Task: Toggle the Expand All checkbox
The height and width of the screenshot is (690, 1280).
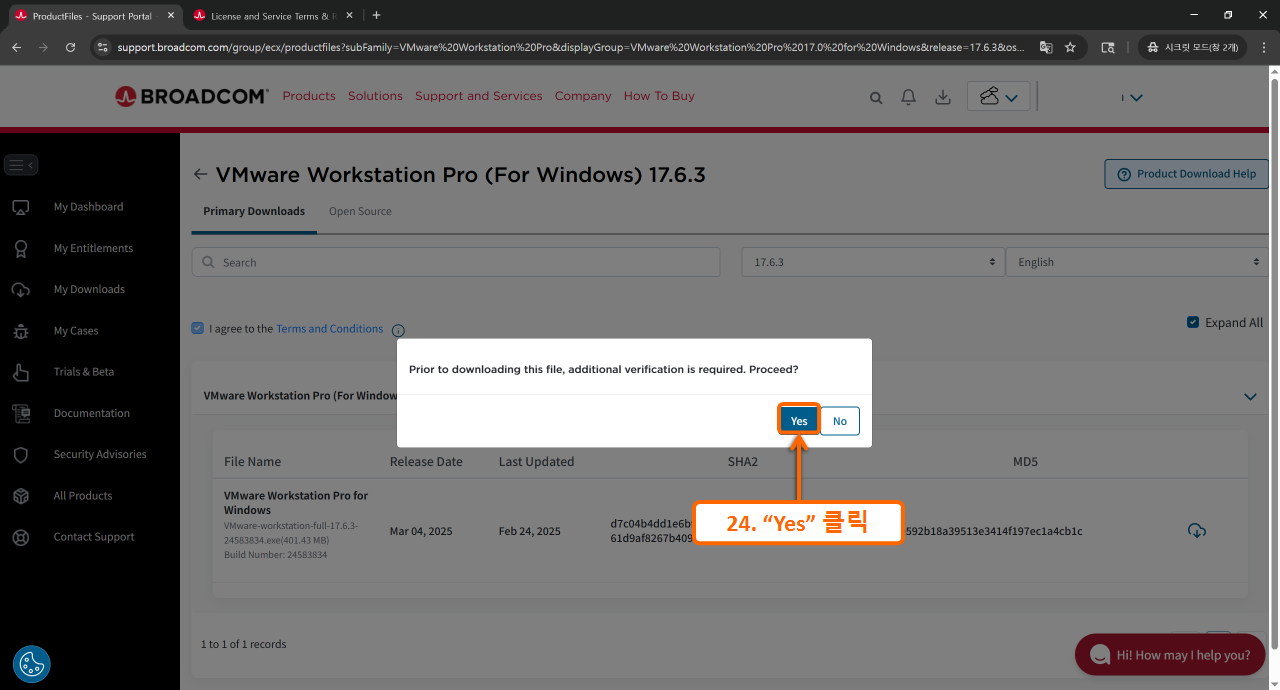Action: tap(1193, 322)
